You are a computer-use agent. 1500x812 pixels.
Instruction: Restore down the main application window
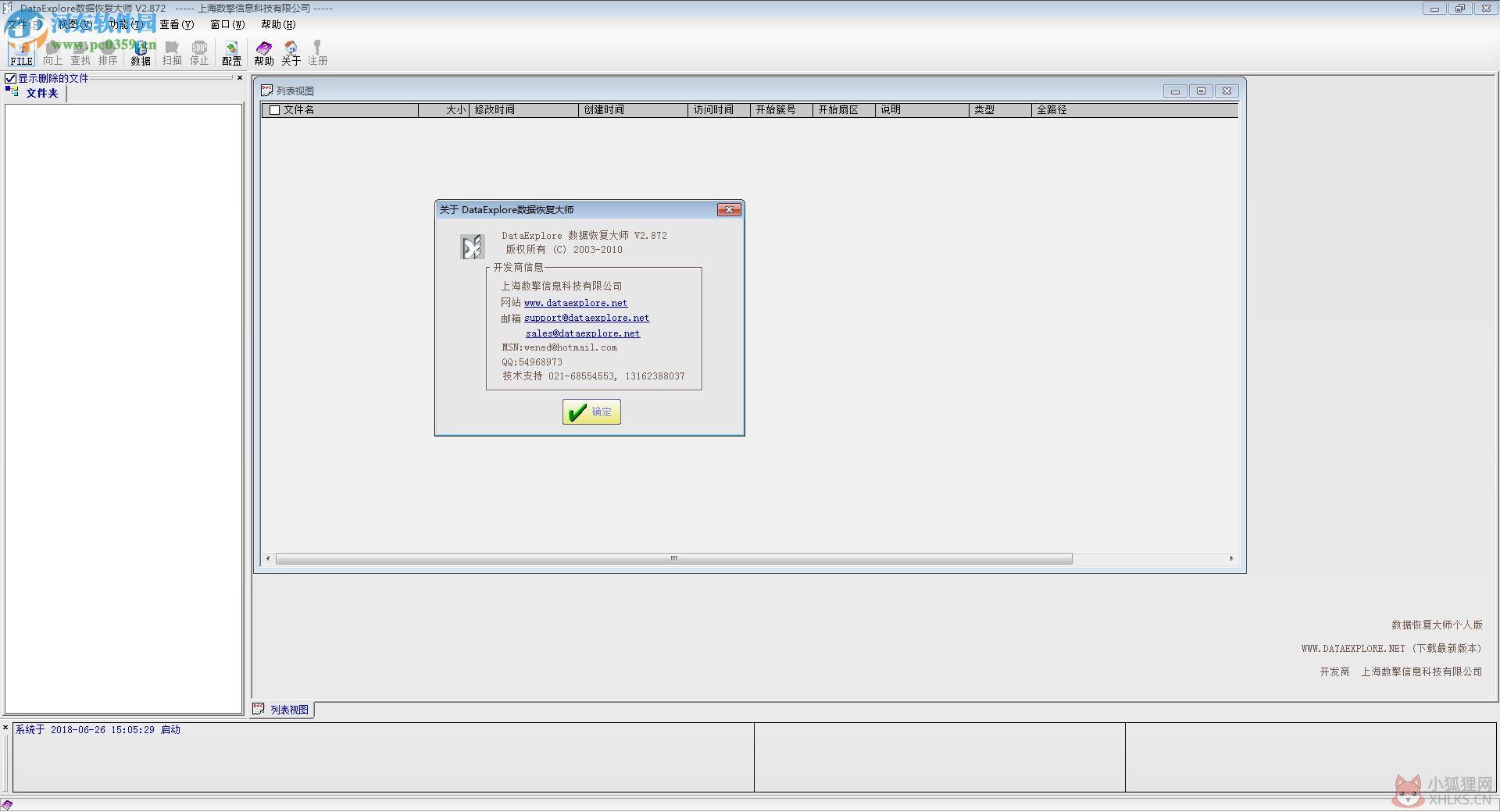(x=1459, y=9)
